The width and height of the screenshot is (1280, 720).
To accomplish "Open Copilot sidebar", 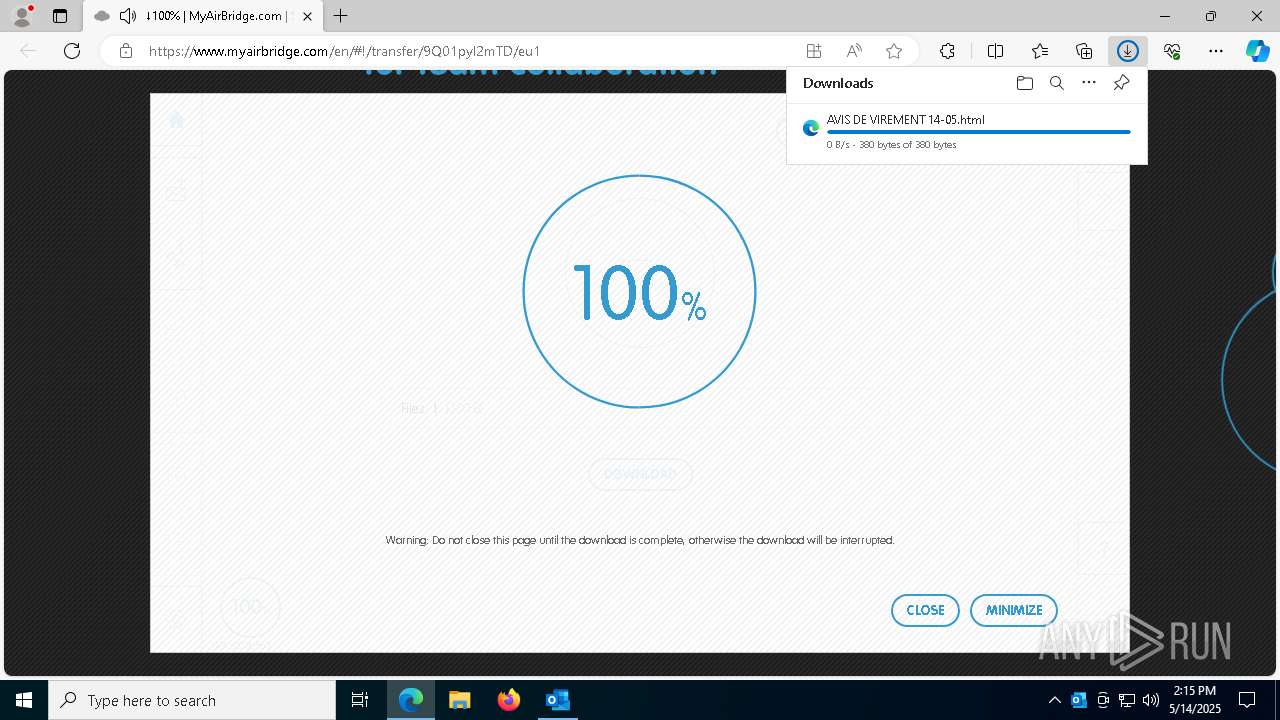I will [x=1258, y=51].
